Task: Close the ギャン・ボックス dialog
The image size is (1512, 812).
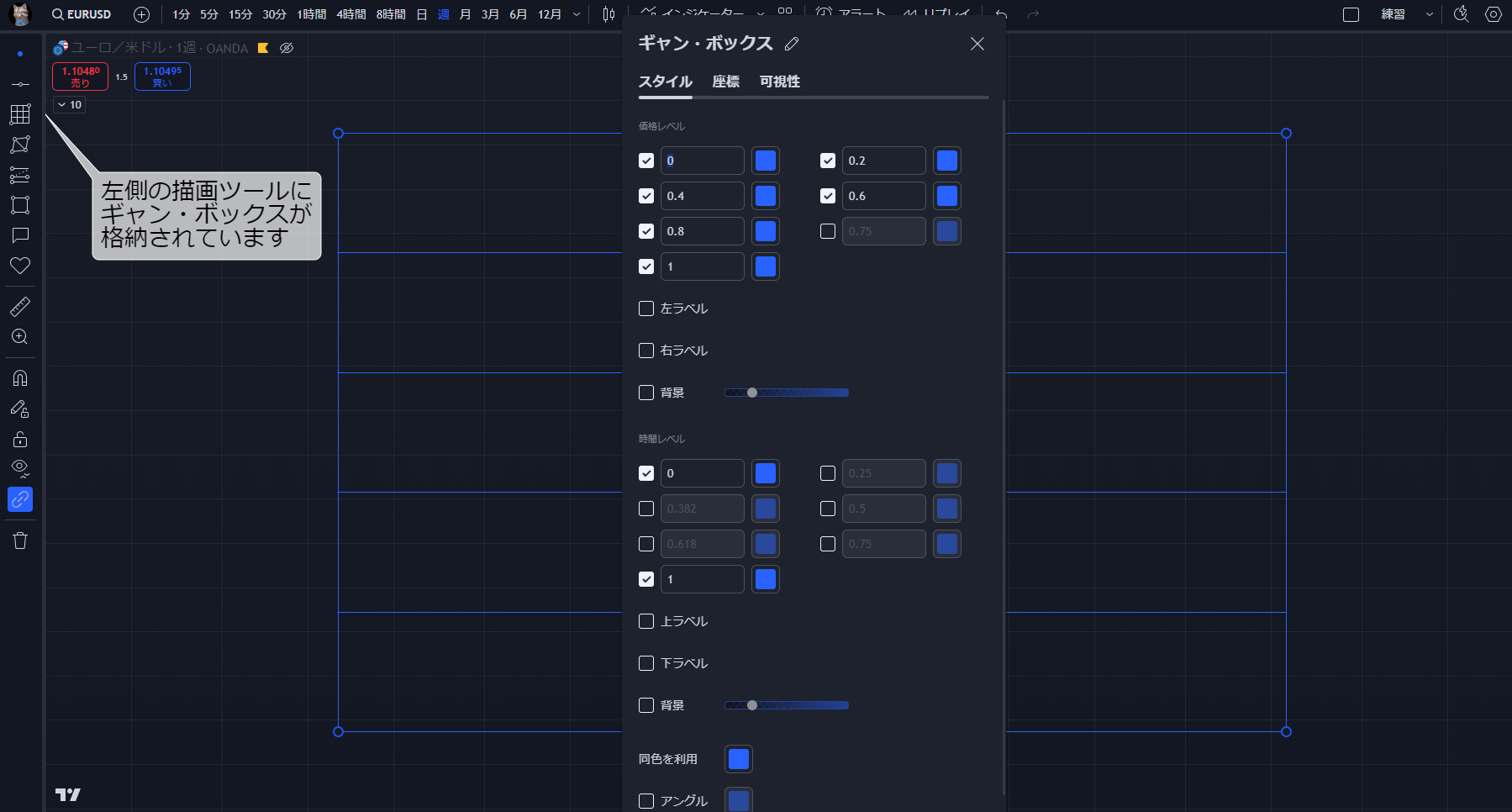Action: point(977,44)
